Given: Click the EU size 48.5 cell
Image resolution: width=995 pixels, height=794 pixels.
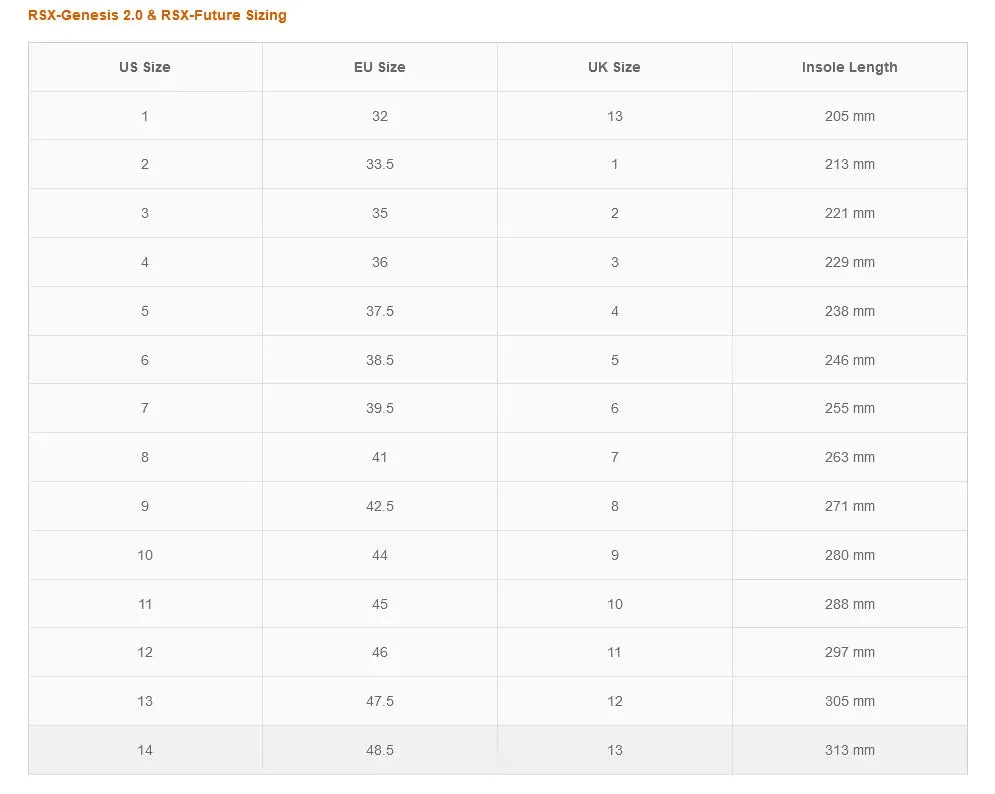Looking at the screenshot, I should coord(380,750).
